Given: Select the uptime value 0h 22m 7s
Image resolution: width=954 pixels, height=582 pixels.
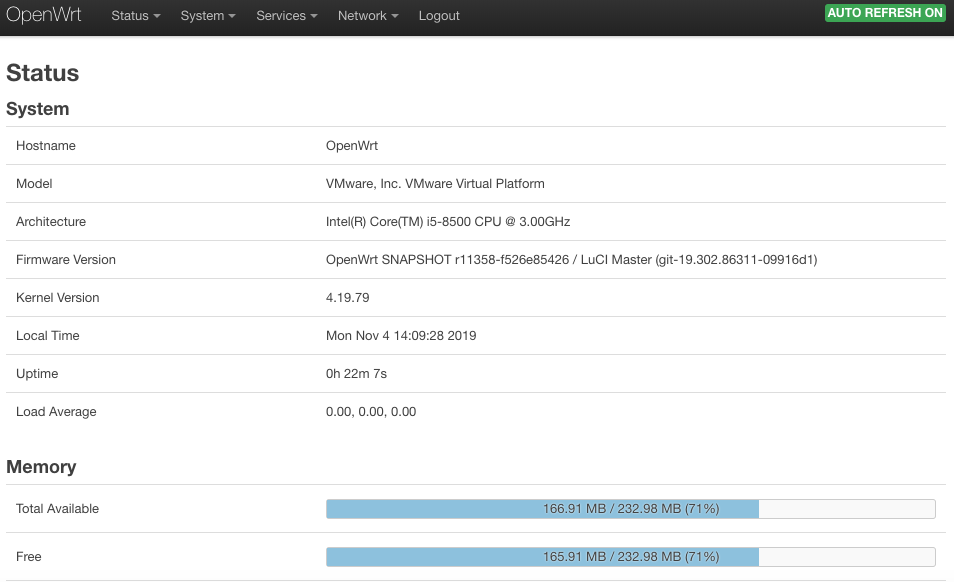Looking at the screenshot, I should 356,374.
